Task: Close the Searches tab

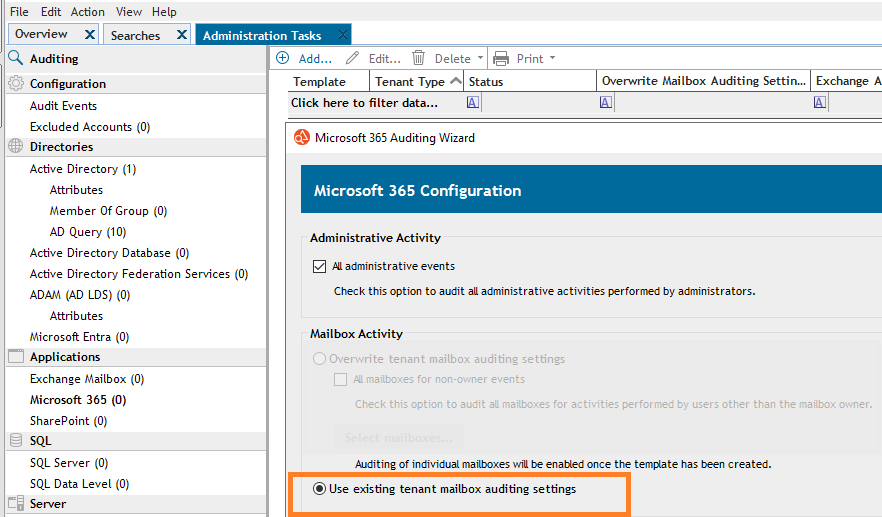Action: pyautogui.click(x=182, y=34)
